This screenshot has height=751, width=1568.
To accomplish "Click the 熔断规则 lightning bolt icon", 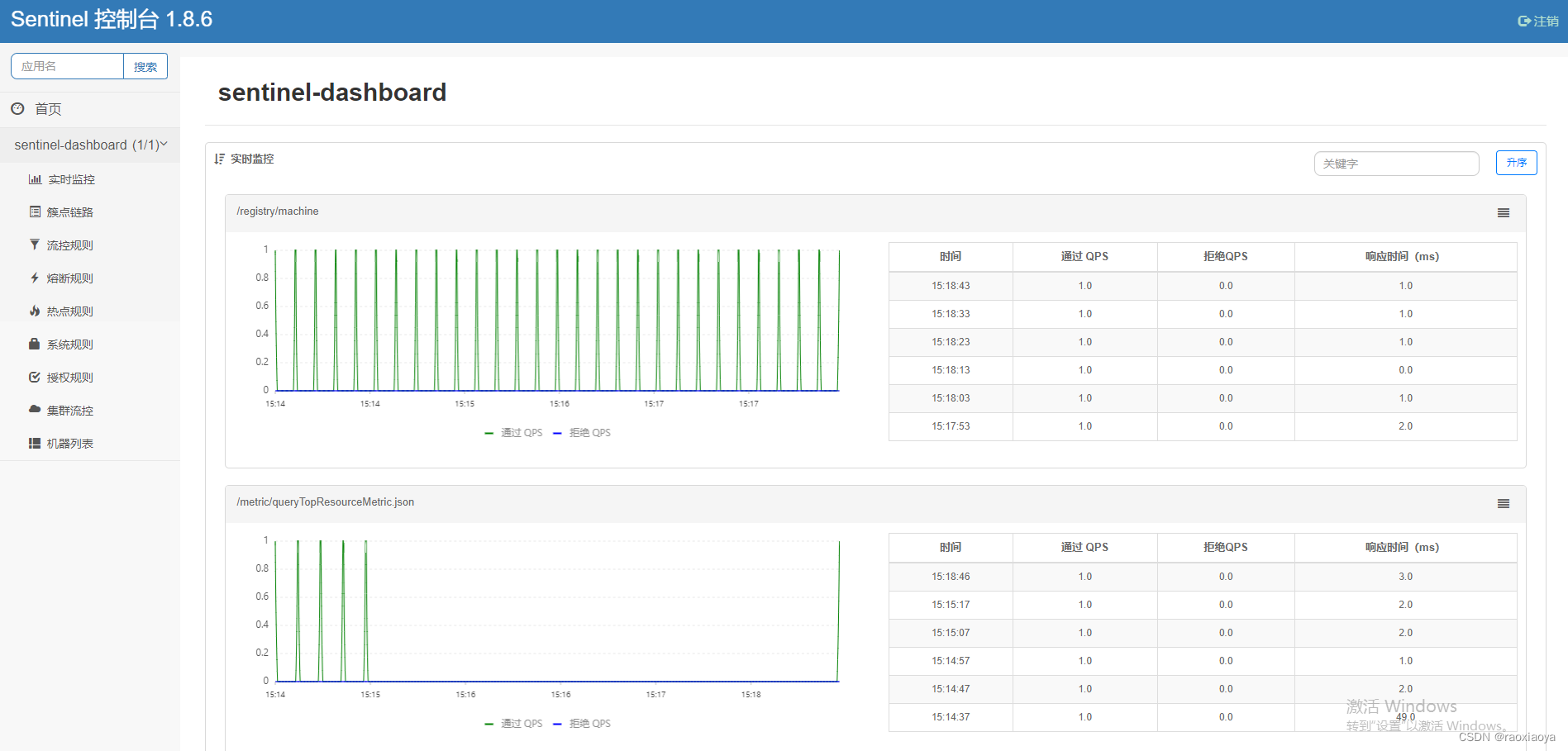I will pos(35,278).
